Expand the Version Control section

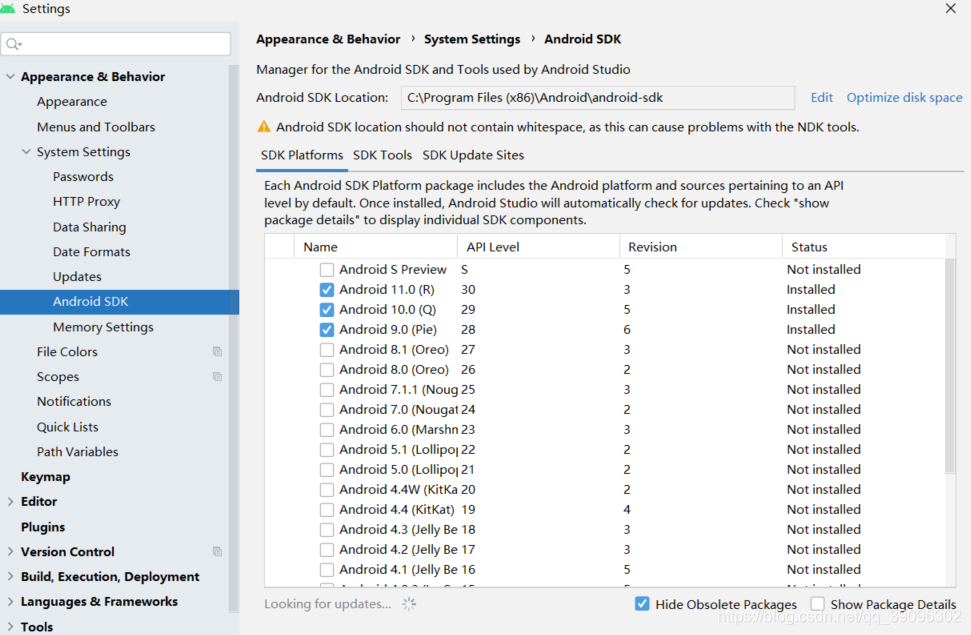click(x=10, y=551)
